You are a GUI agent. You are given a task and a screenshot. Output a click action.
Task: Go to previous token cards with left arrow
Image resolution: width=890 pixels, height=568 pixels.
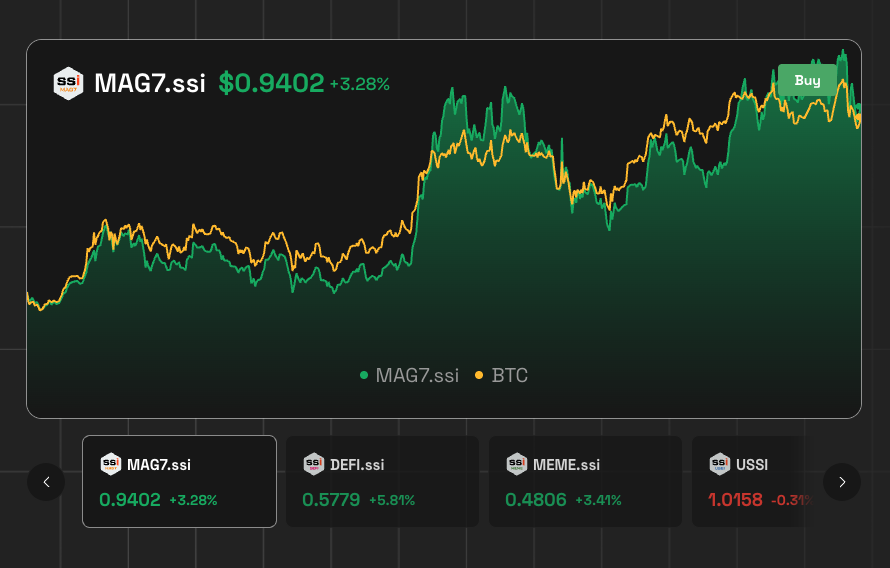pos(46,482)
